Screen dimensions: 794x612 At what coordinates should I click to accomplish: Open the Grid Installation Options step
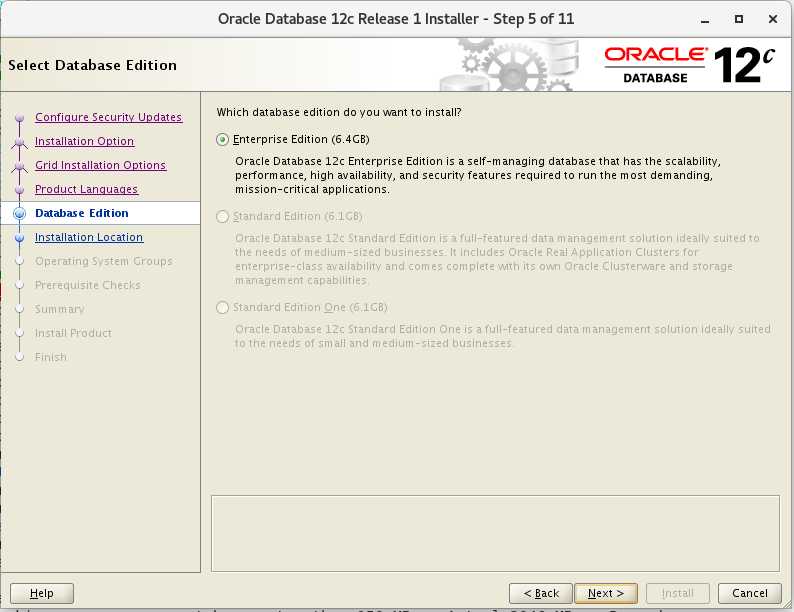100,165
